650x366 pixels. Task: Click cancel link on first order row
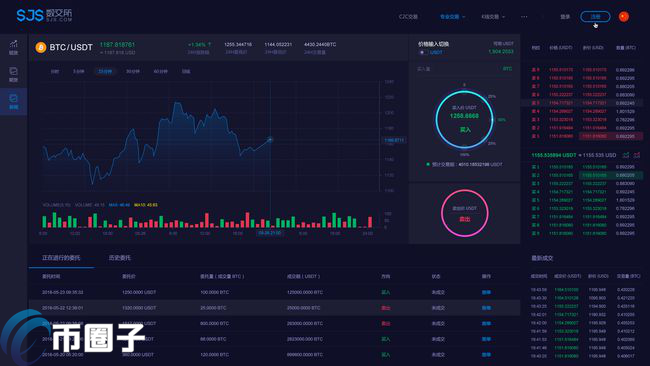tap(486, 292)
